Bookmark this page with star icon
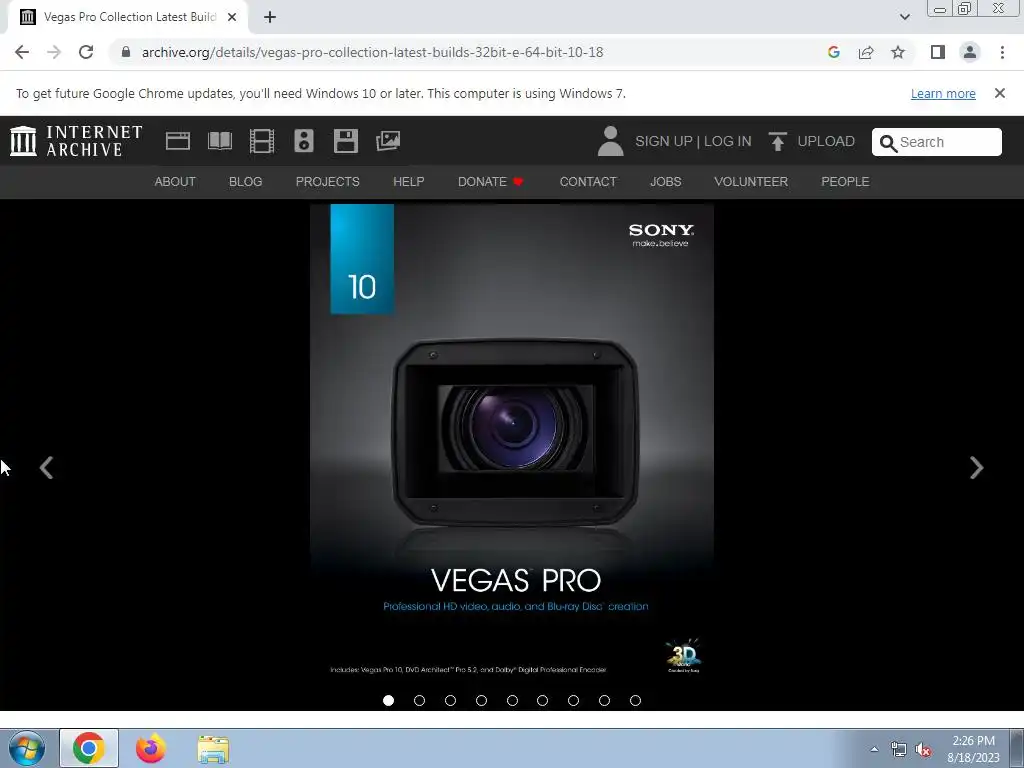This screenshot has width=1024, height=768. pos(898,52)
